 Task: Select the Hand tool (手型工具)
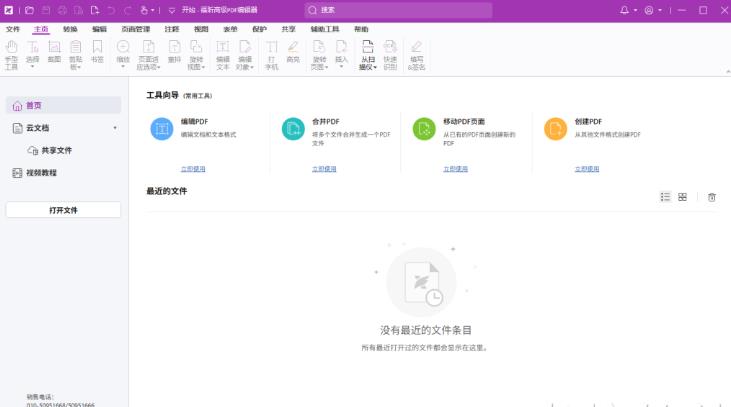coord(11,55)
